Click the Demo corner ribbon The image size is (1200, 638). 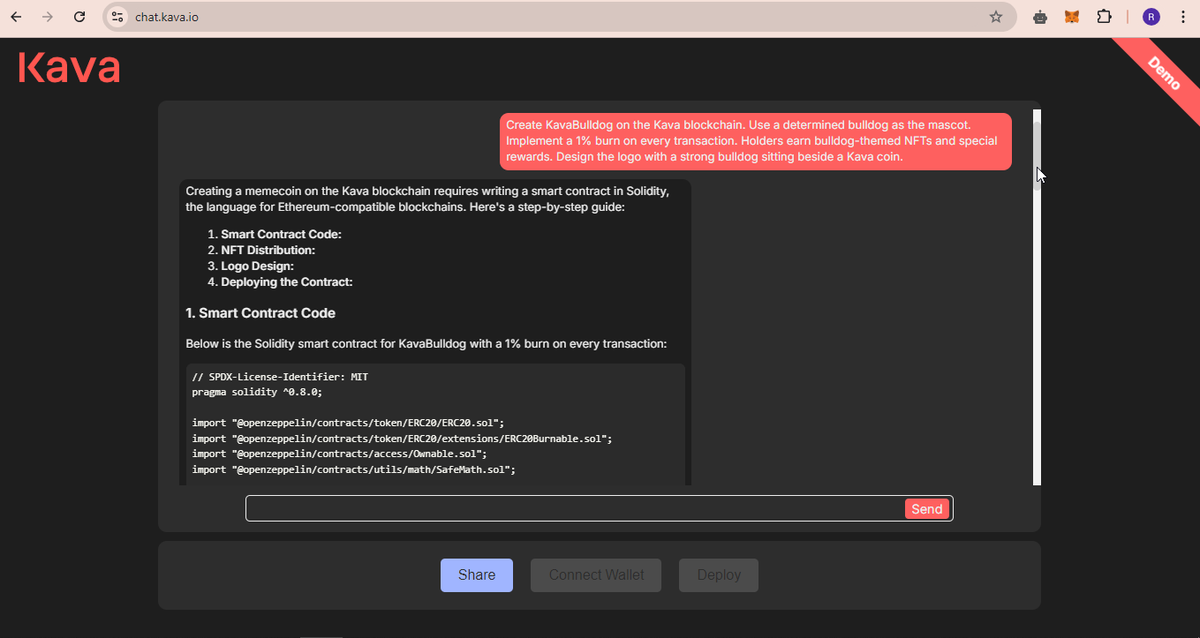pyautogui.click(x=1163, y=71)
